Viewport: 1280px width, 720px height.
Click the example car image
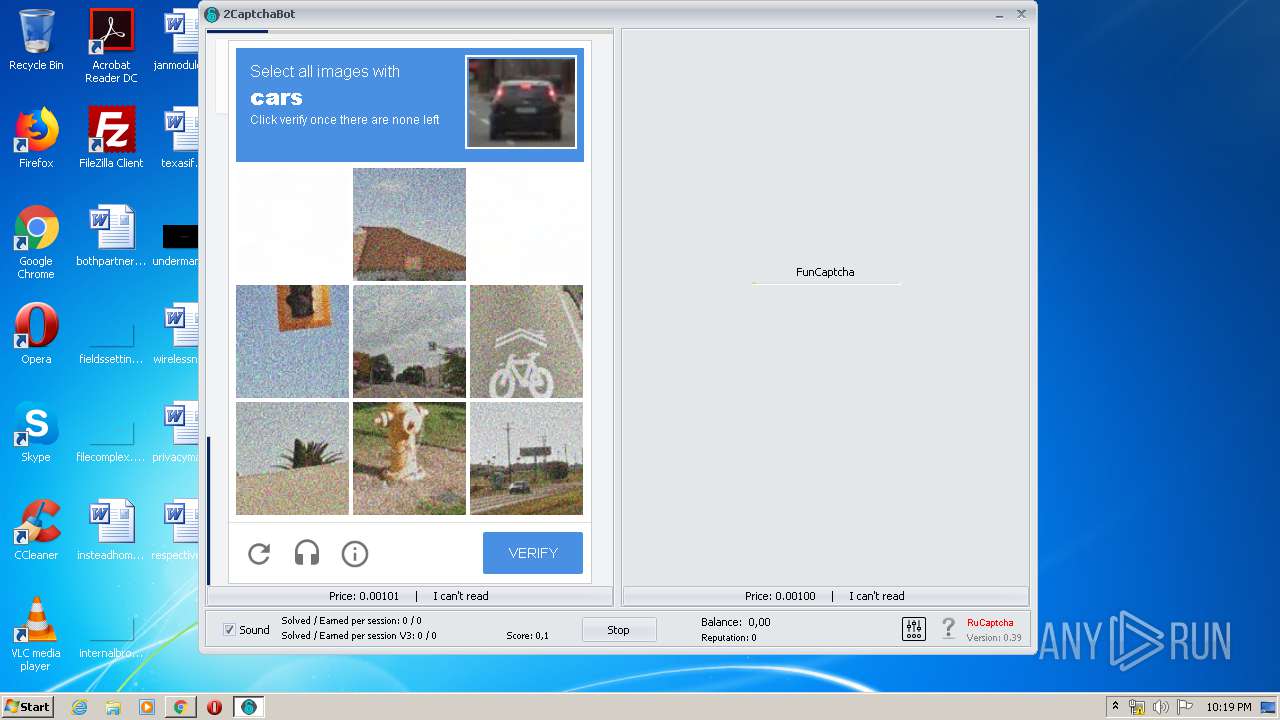pos(521,102)
